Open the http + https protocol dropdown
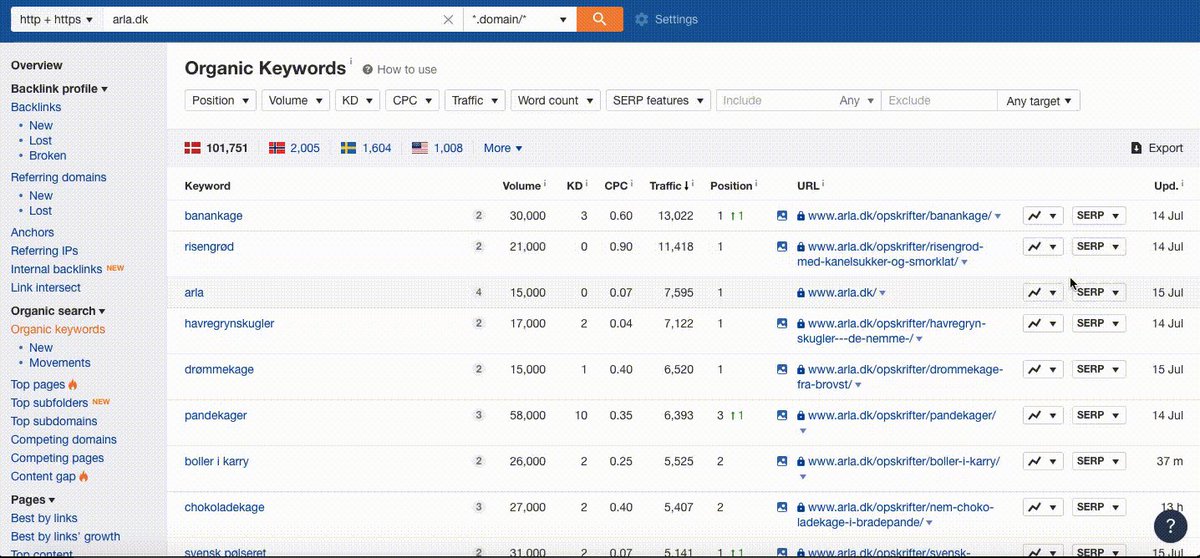The width and height of the screenshot is (1200, 558). 58,19
